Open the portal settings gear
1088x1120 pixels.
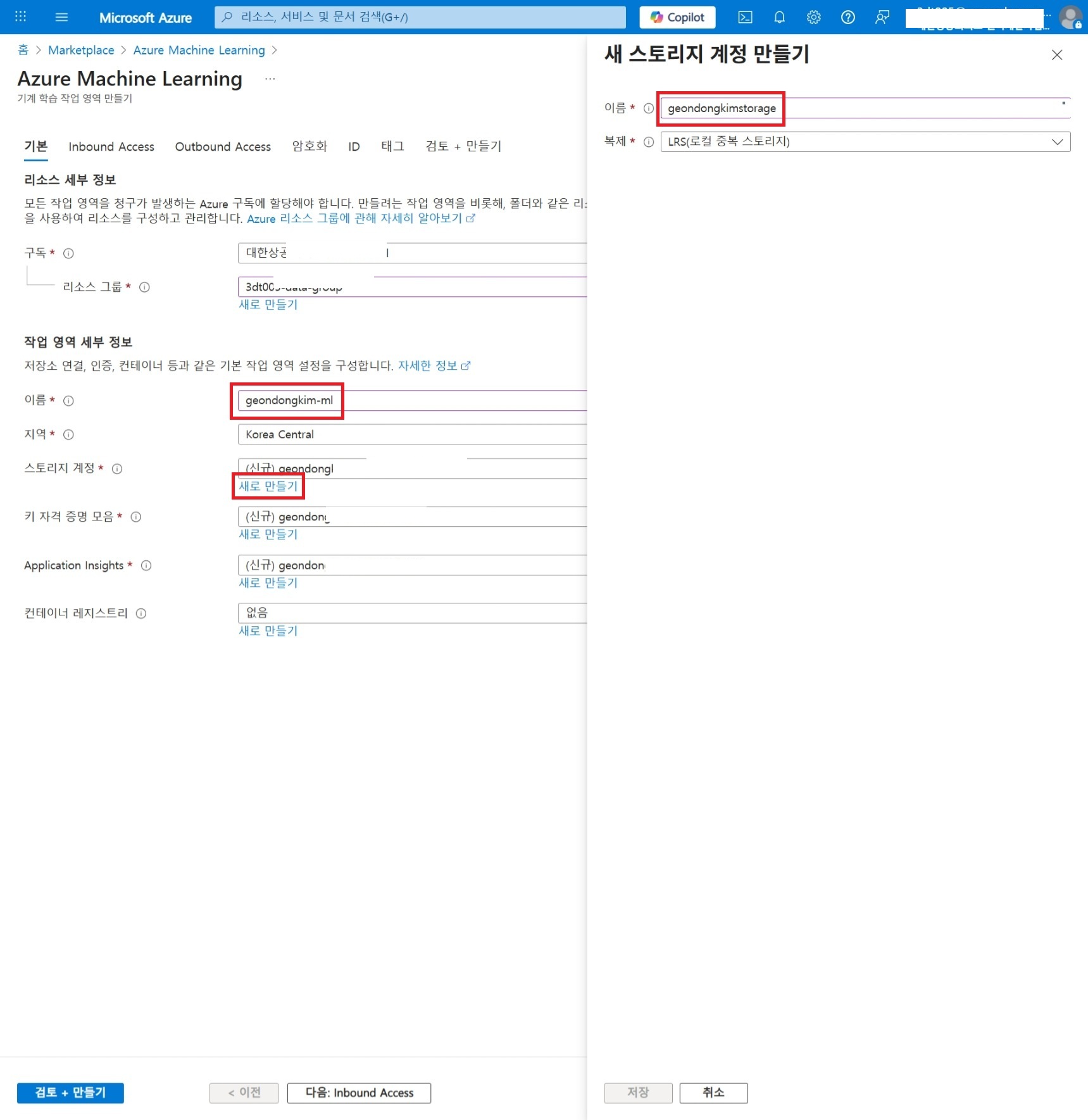[x=813, y=17]
